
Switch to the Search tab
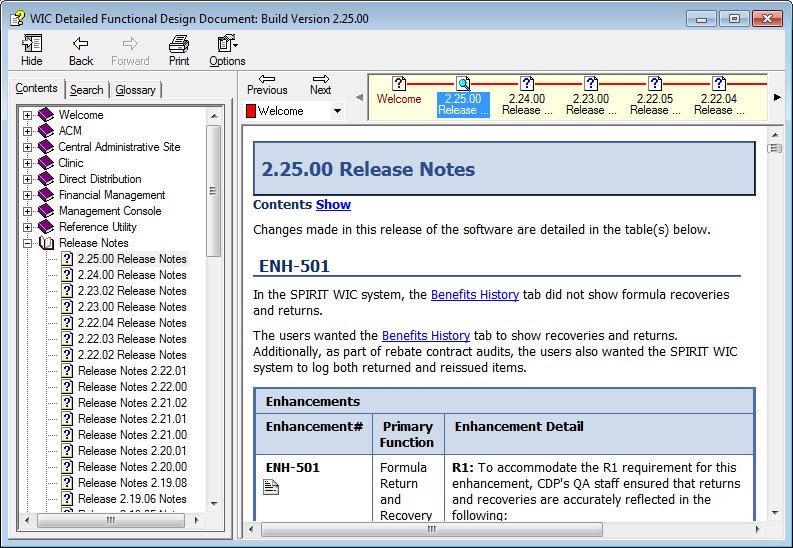point(86,90)
